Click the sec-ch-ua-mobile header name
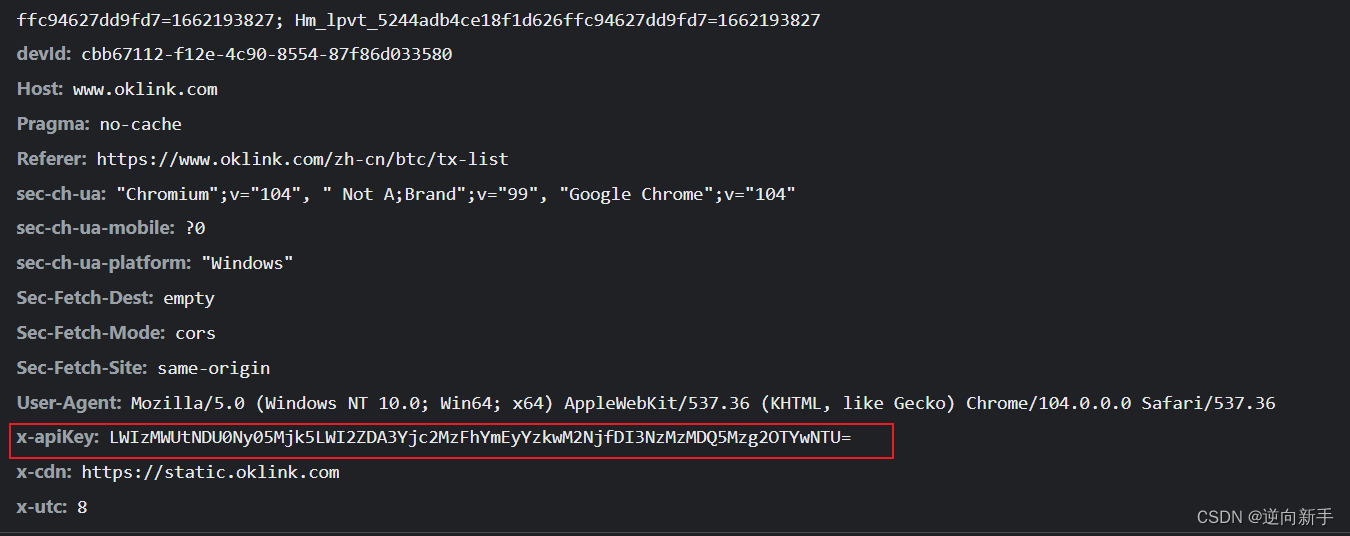 (x=96, y=228)
